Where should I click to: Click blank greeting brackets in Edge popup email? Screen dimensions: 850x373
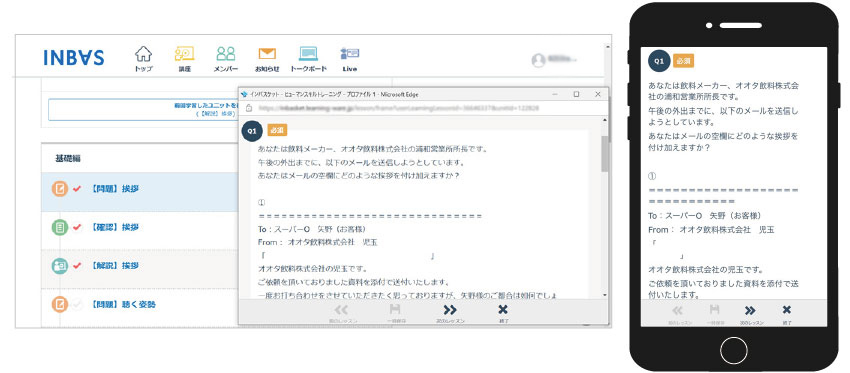coord(347,256)
